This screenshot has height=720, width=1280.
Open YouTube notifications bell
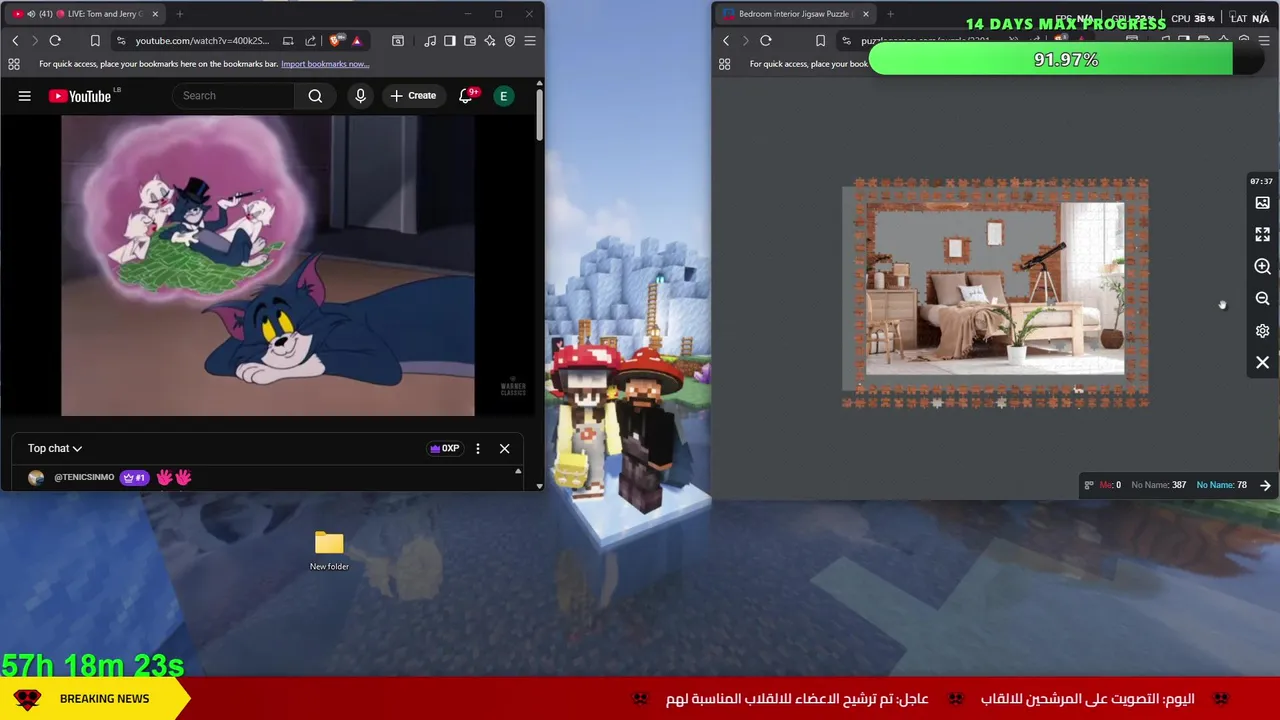[x=466, y=96]
